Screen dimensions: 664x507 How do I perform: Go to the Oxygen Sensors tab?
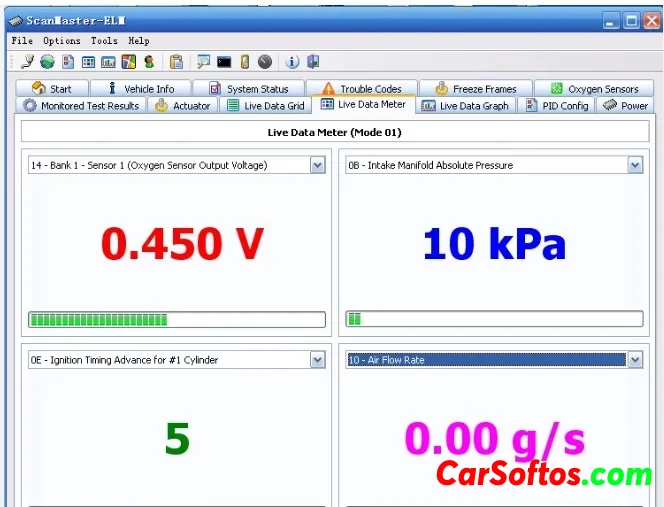tap(594, 88)
